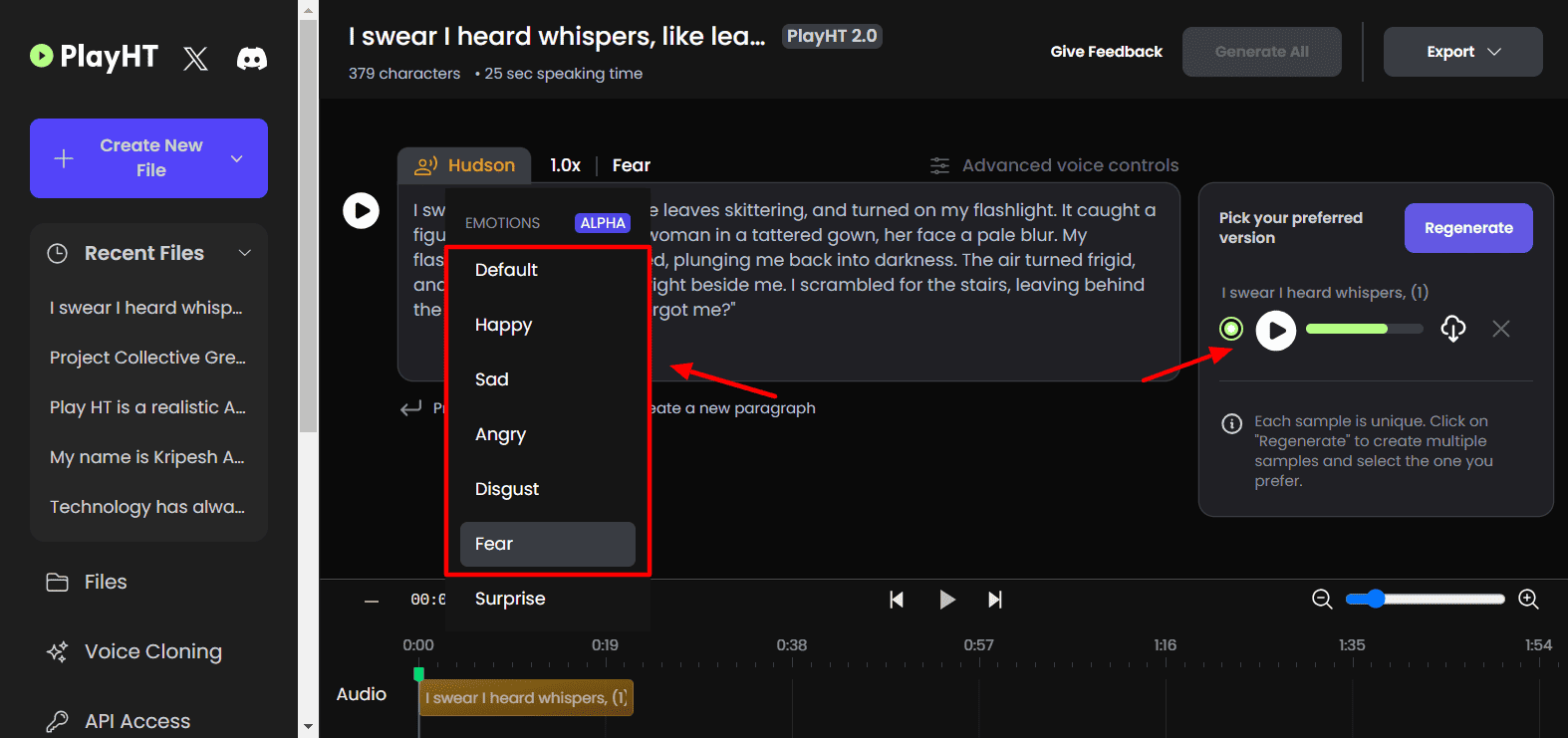Open the Discord icon link
The height and width of the screenshot is (738, 1568).
[x=251, y=59]
